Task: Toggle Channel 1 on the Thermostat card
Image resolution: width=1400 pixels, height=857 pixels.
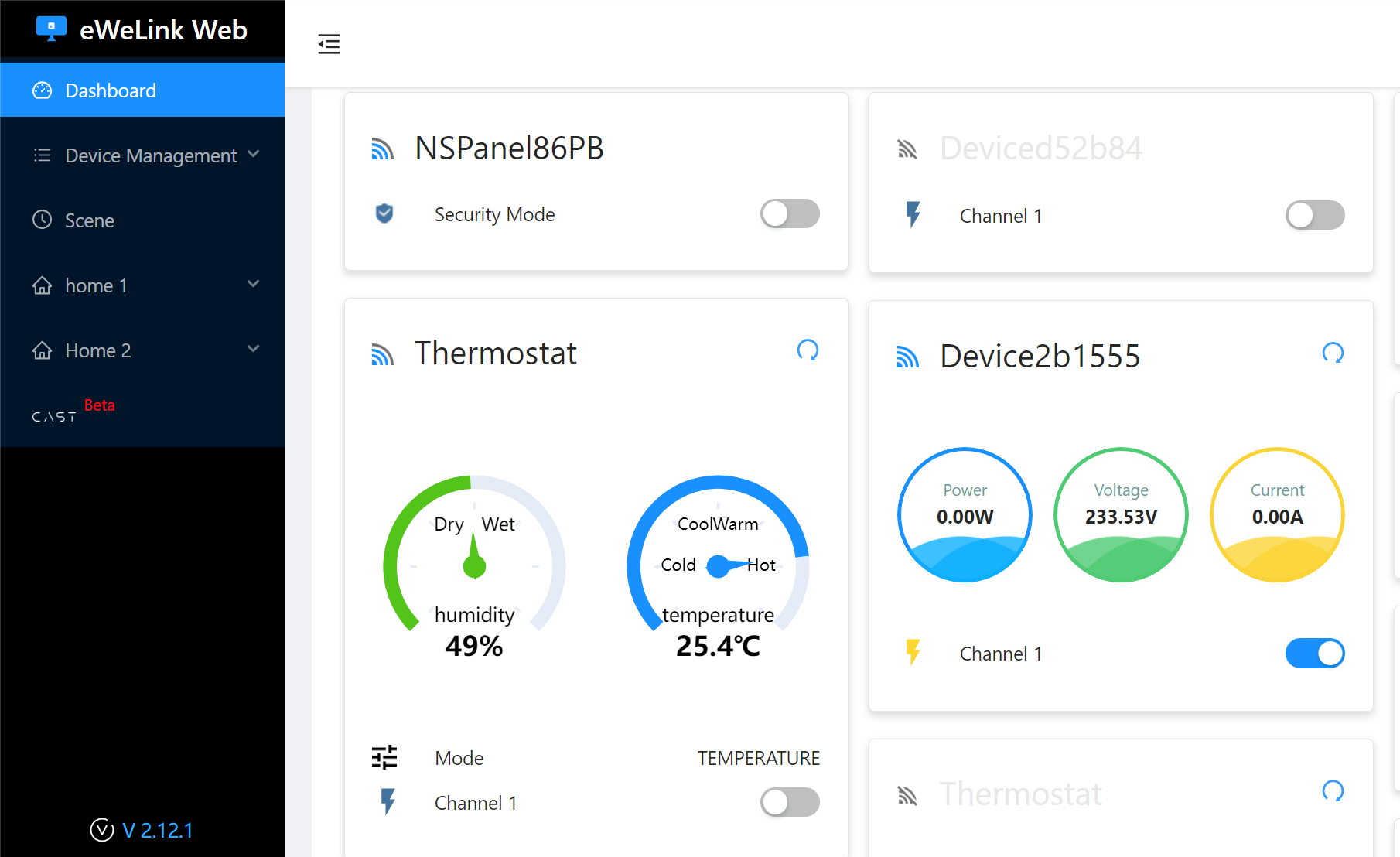Action: point(789,802)
